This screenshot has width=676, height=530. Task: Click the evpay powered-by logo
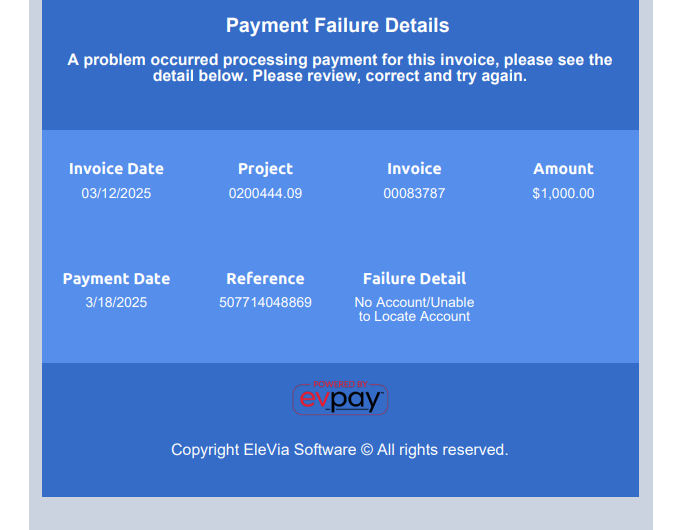click(x=340, y=398)
